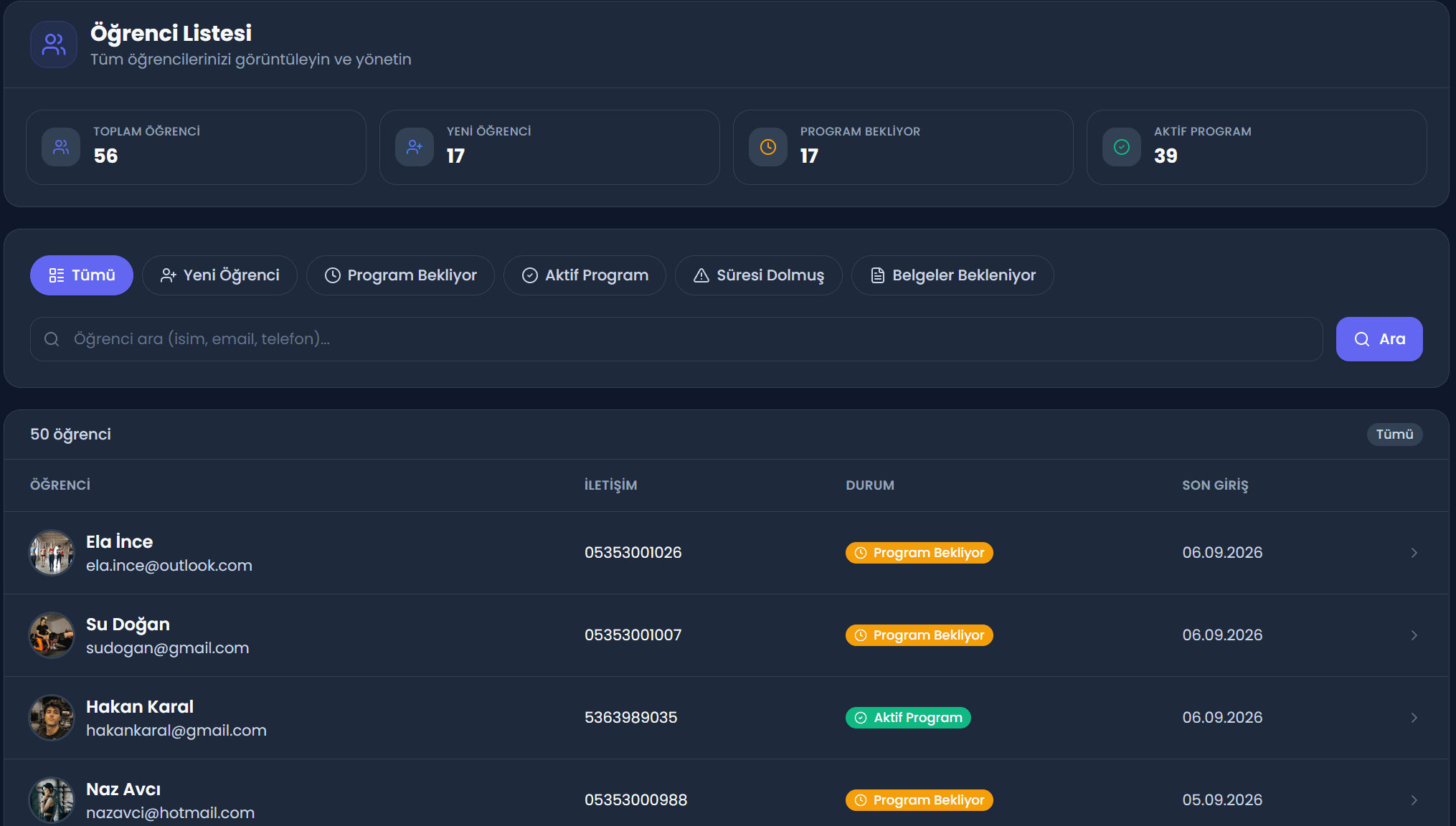
Task: Switch to the Yeni Öğrenci filter tab
Action: tap(219, 275)
